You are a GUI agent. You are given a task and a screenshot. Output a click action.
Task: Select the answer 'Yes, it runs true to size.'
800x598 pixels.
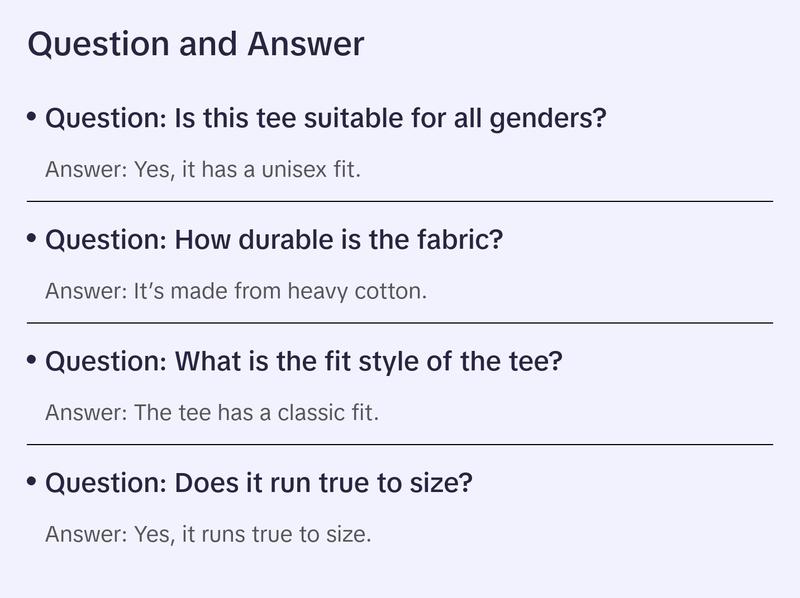208,535
